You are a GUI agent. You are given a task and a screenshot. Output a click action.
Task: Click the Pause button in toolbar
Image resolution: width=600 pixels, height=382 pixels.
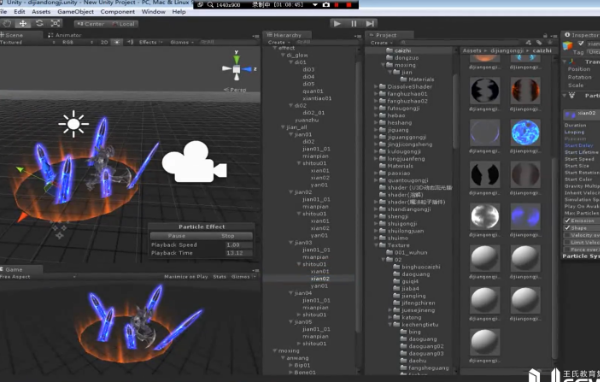pos(354,24)
